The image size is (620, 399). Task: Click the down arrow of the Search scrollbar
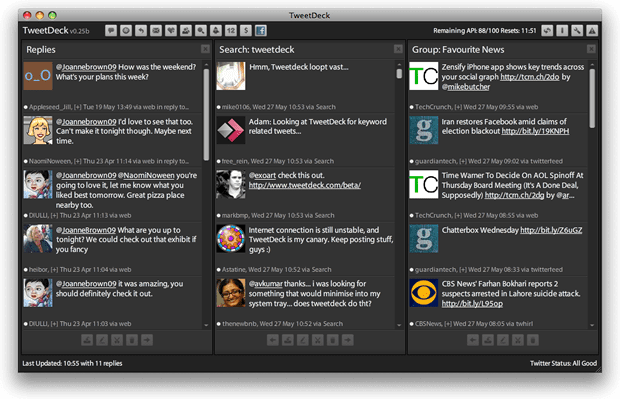399,325
